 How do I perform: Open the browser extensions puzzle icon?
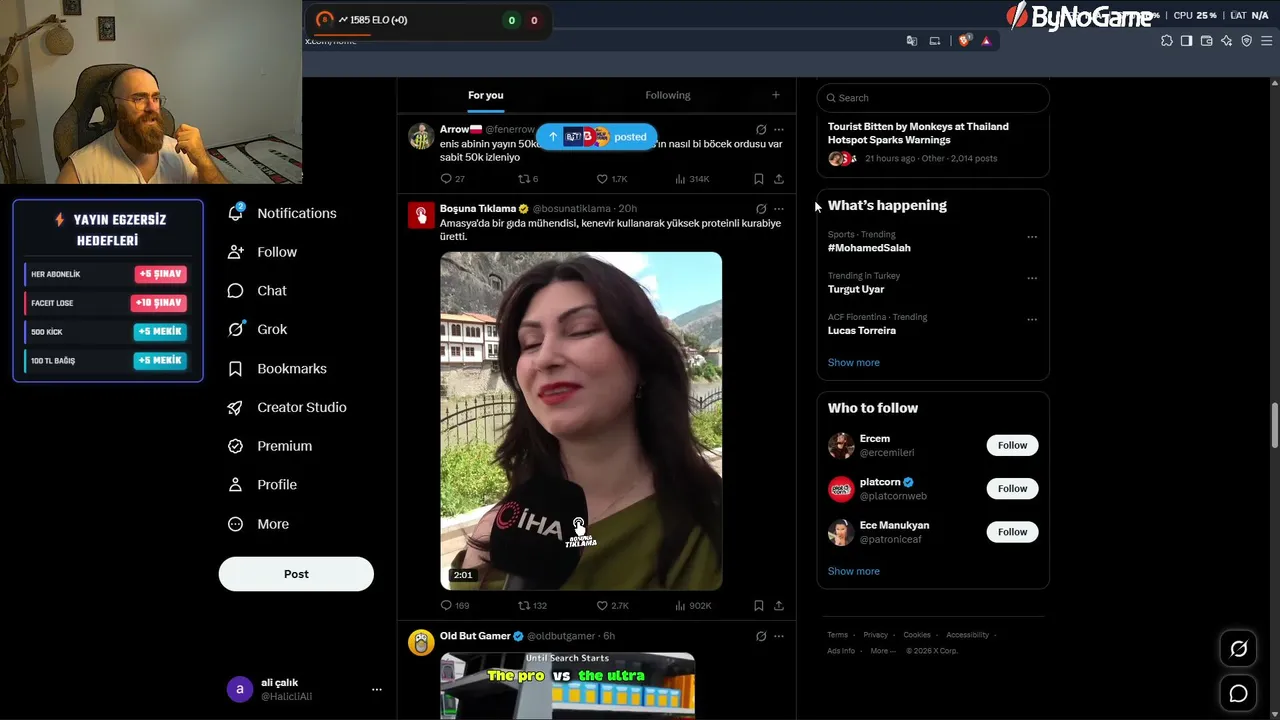click(x=1167, y=41)
